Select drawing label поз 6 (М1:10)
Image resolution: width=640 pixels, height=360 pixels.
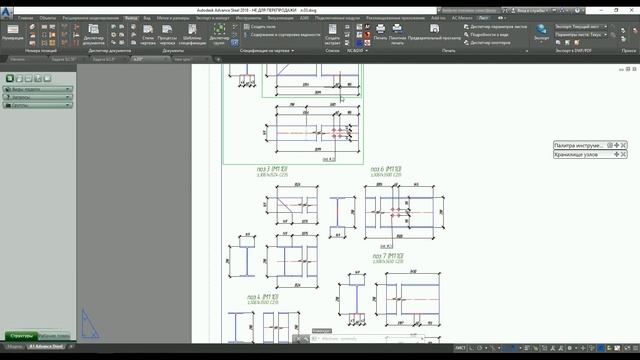pos(386,169)
